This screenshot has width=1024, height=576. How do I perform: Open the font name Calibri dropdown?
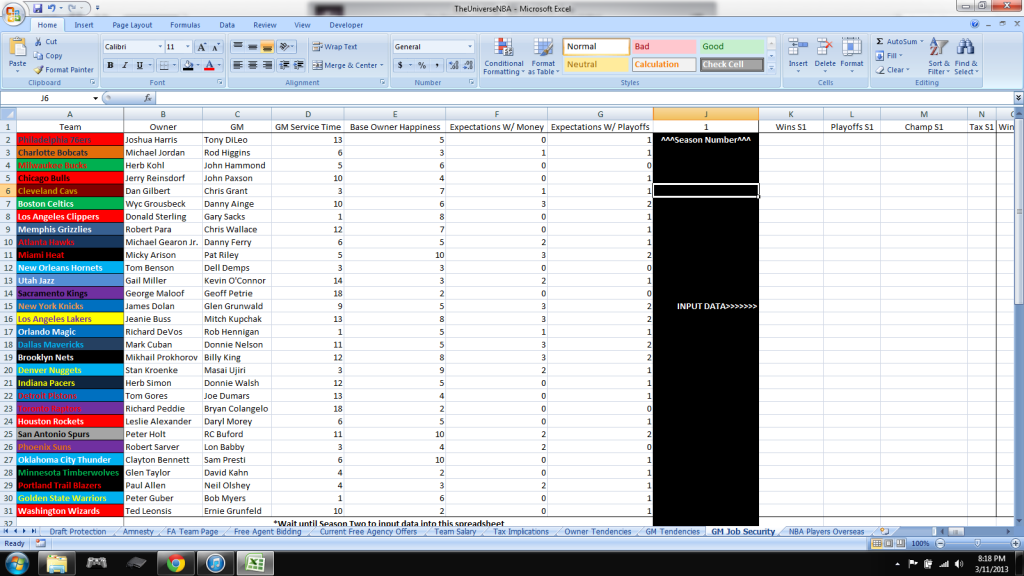point(160,47)
